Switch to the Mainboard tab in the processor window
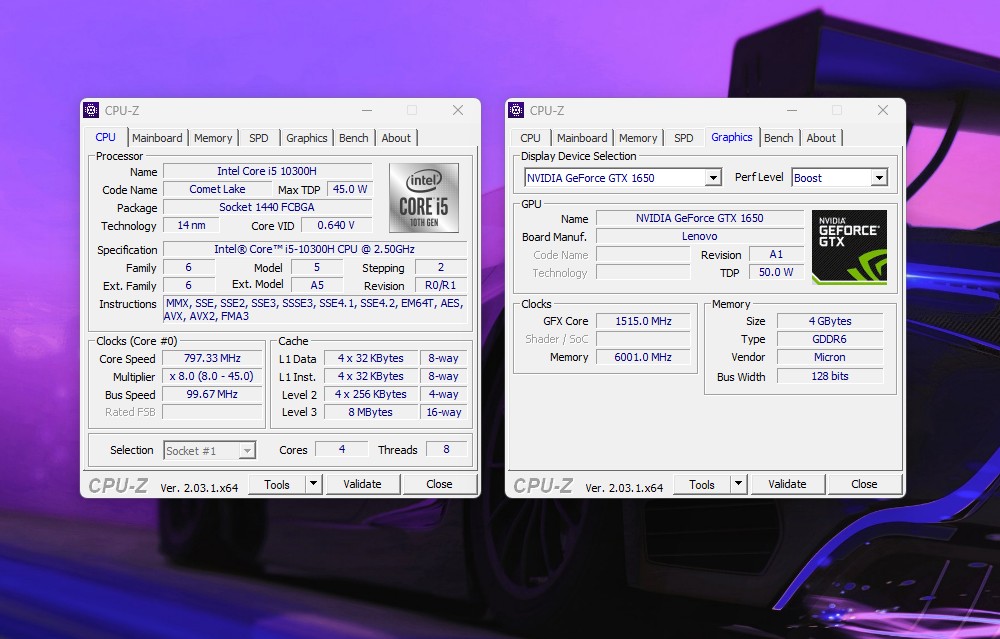This screenshot has height=639, width=1000. [x=157, y=138]
